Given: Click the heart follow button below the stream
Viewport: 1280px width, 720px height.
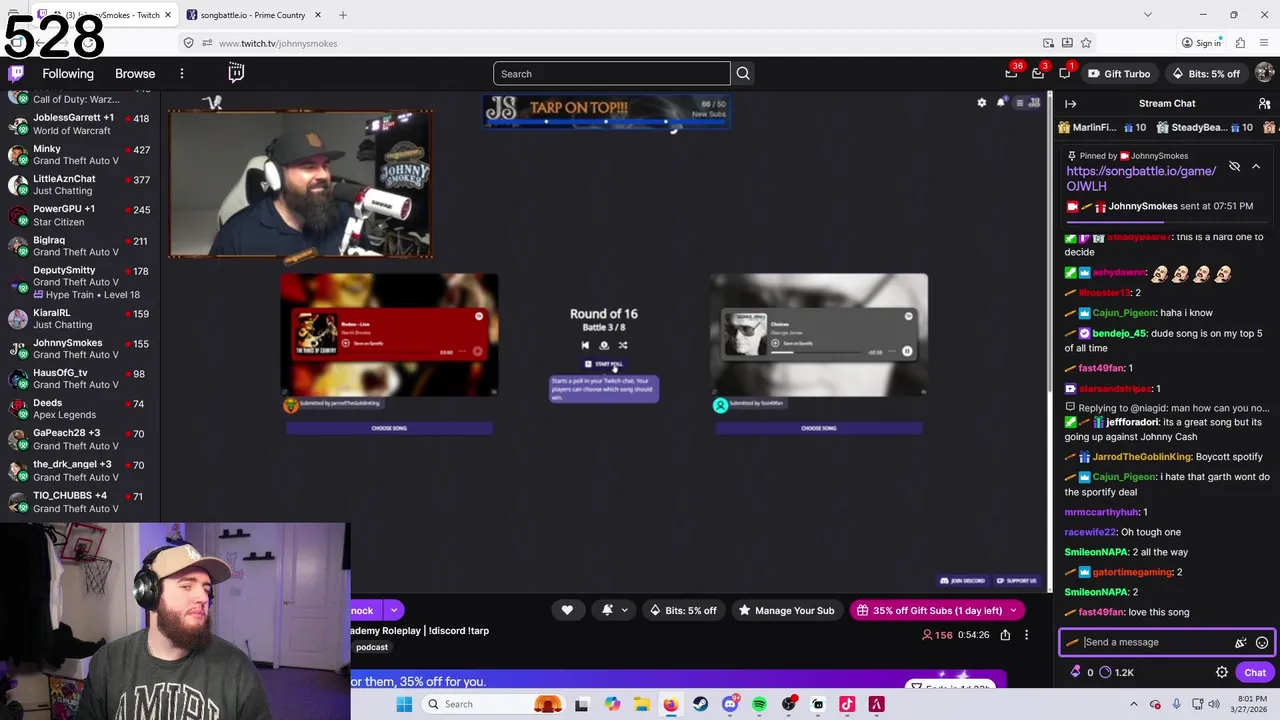Looking at the screenshot, I should pos(567,610).
